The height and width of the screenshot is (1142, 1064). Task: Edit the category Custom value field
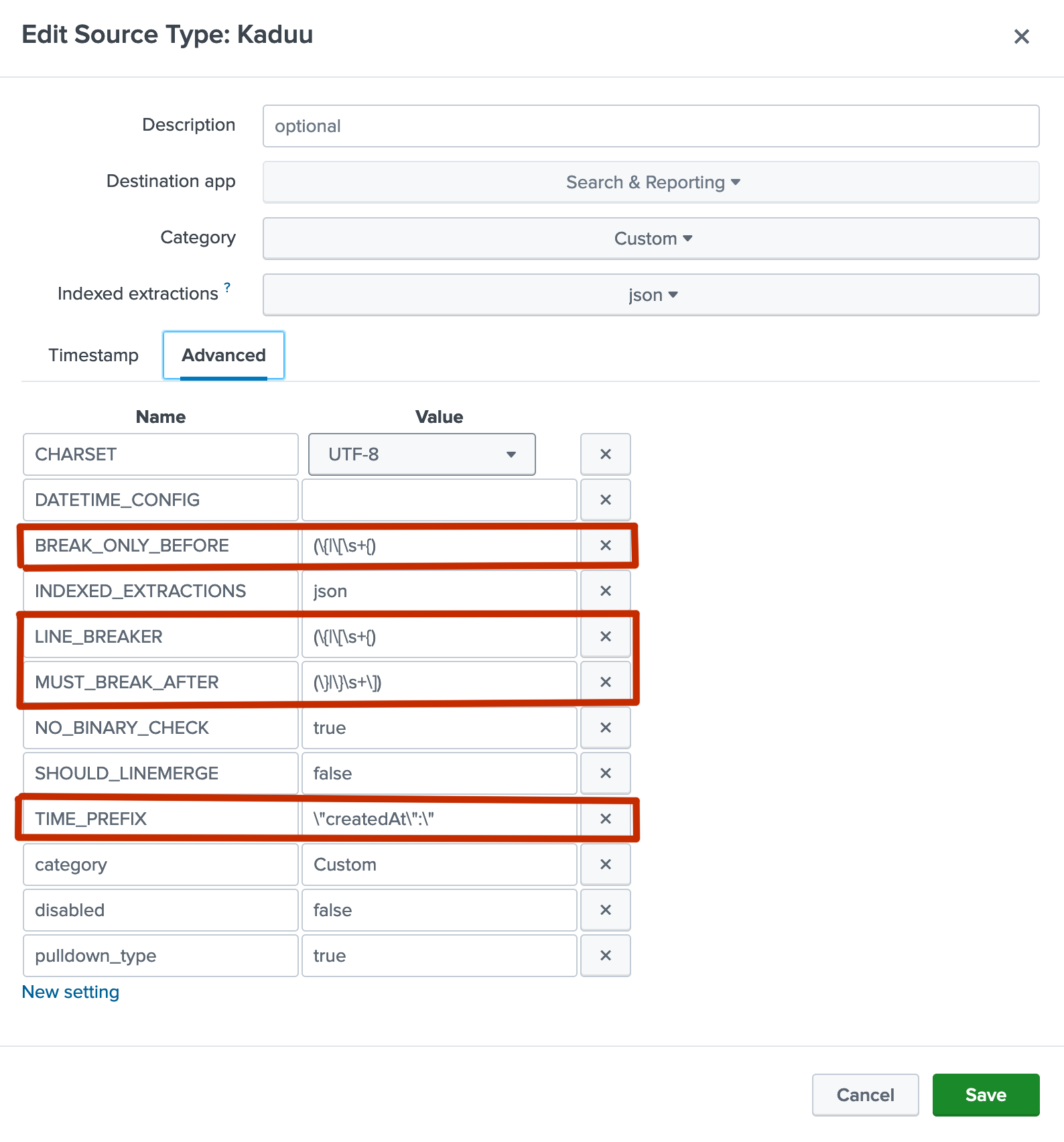pyautogui.click(x=440, y=865)
